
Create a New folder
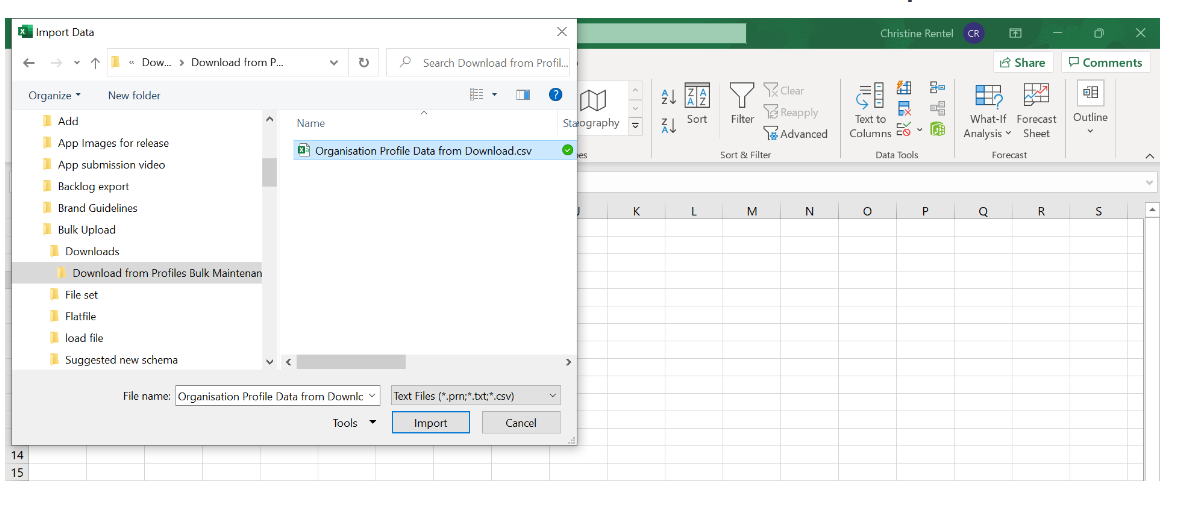click(x=134, y=95)
